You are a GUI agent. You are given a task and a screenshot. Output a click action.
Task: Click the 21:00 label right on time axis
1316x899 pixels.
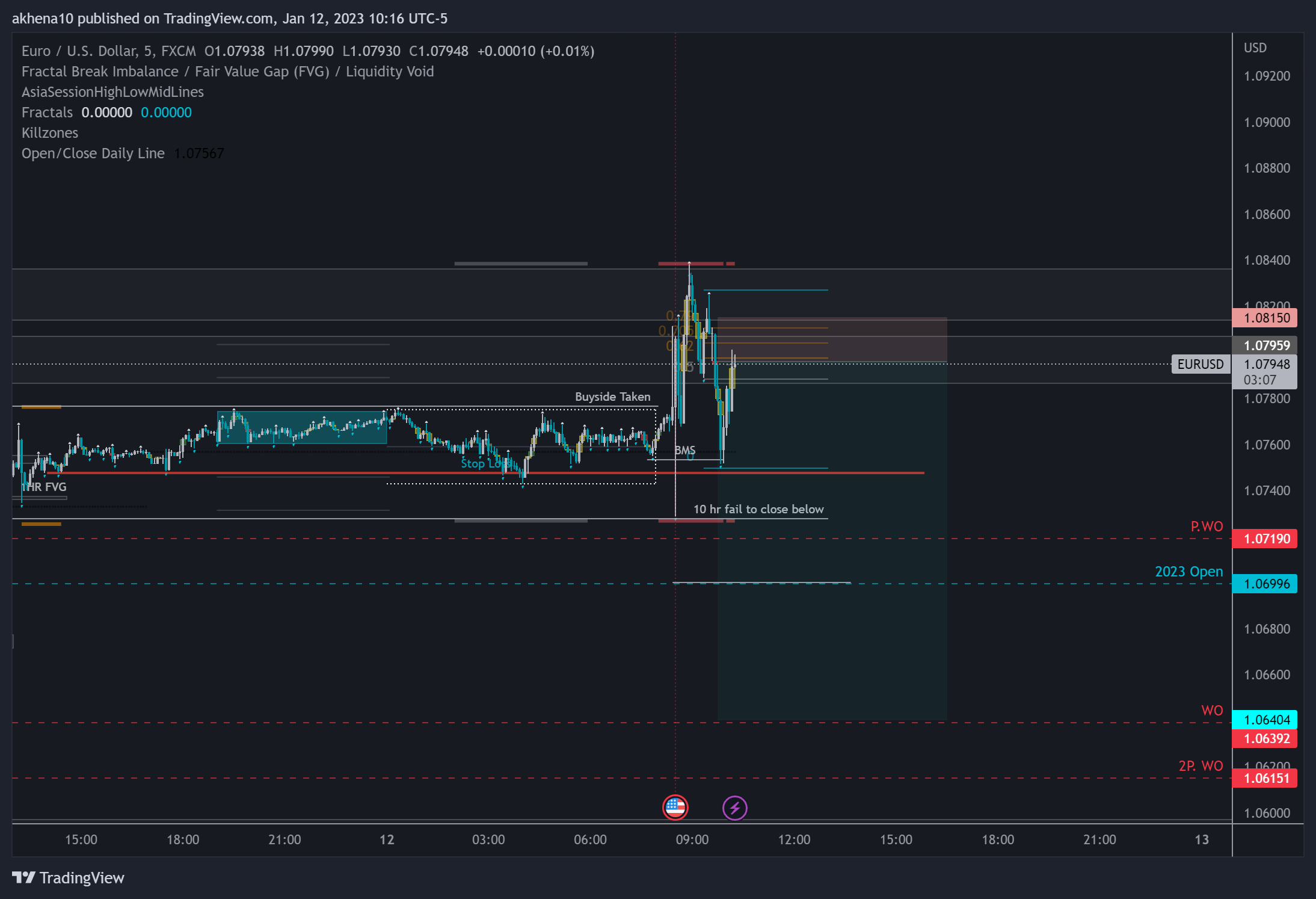[x=1099, y=839]
